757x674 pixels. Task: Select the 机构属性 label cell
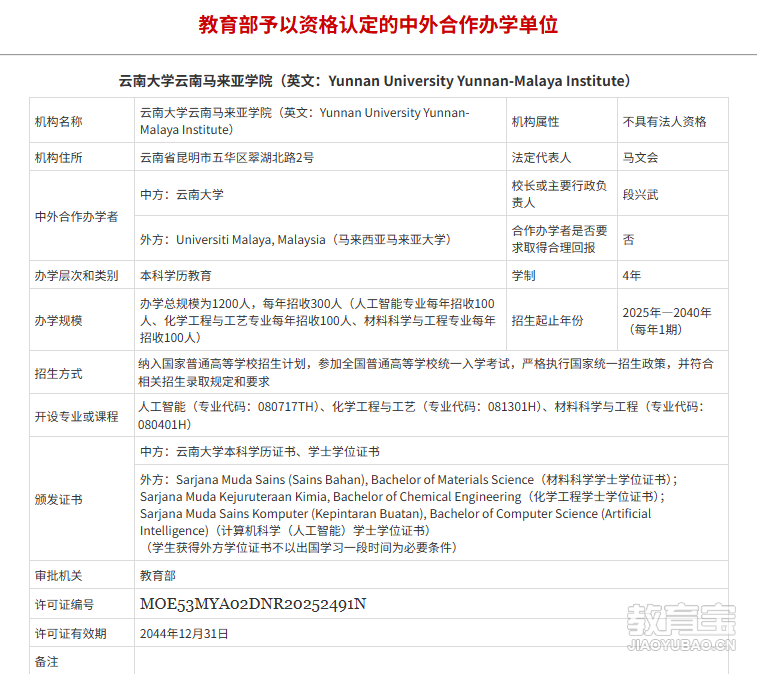click(561, 121)
